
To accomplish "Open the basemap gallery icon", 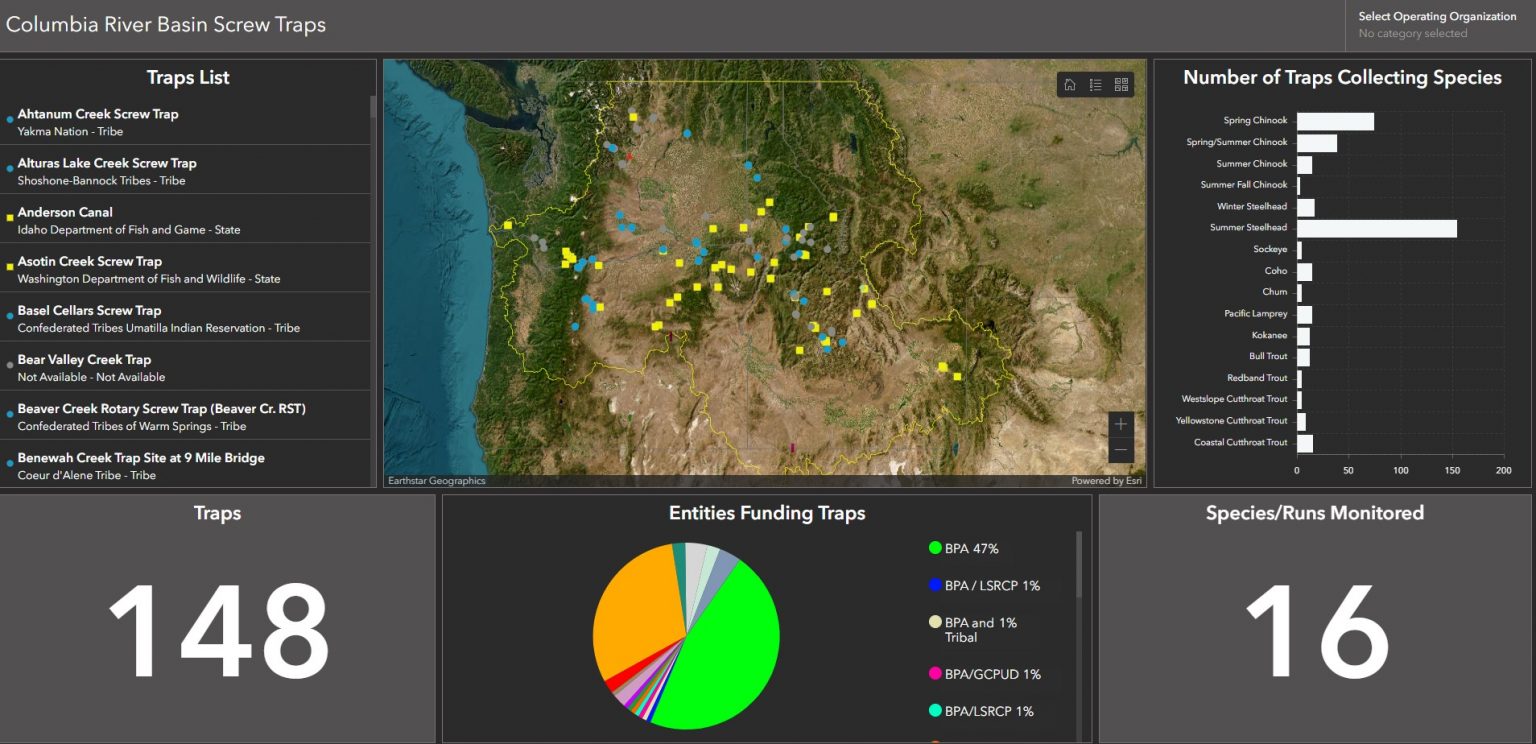I will coord(1121,84).
